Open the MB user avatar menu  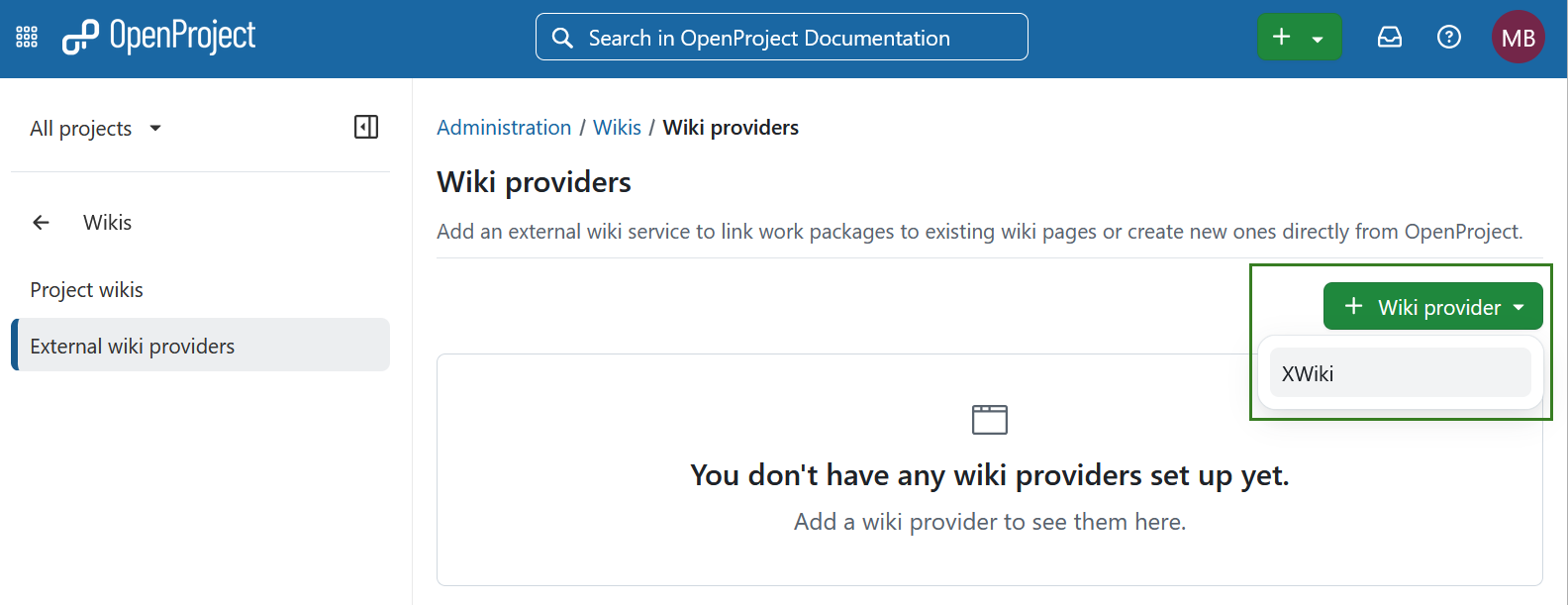[1519, 37]
